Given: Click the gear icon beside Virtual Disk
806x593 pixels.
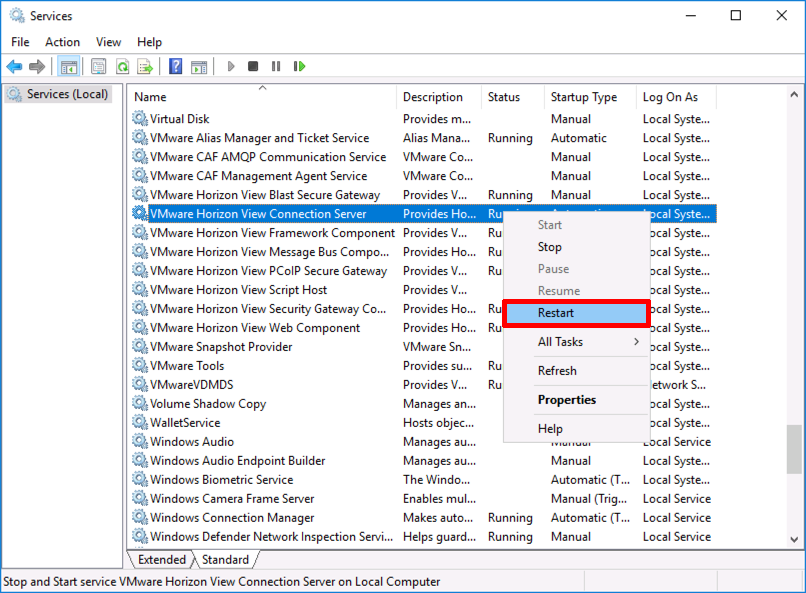Looking at the screenshot, I should pyautogui.click(x=139, y=119).
